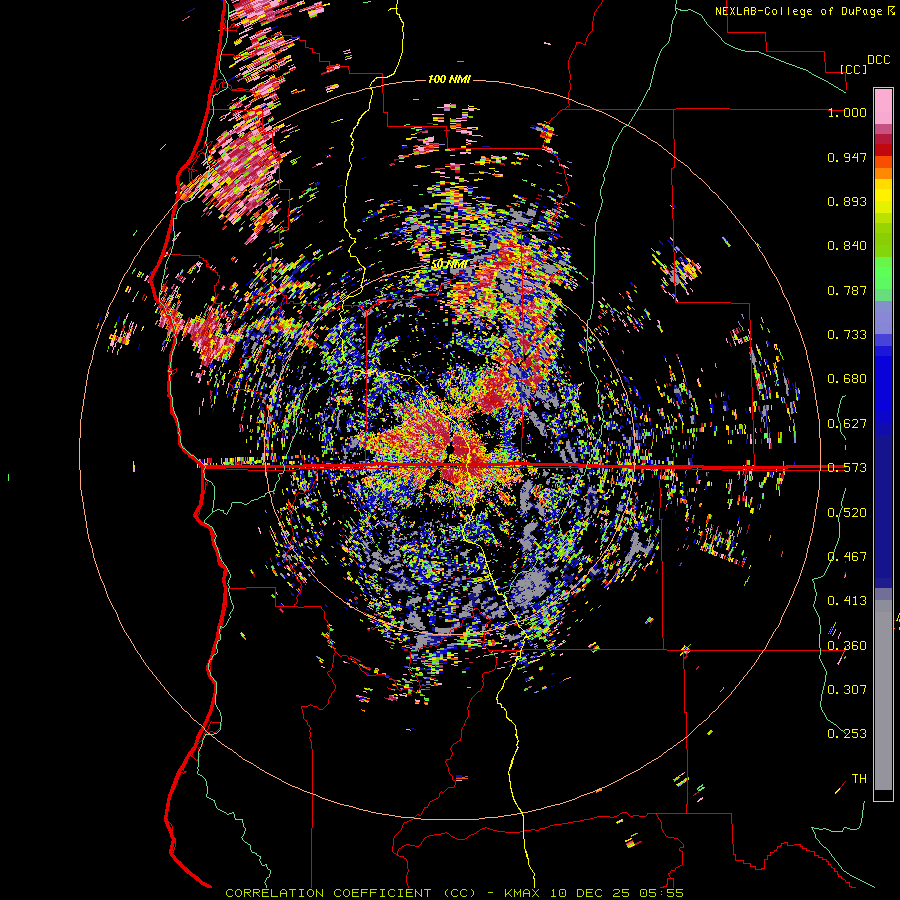
Task: Click the TH label at the color bar bottom
Action: click(x=859, y=779)
